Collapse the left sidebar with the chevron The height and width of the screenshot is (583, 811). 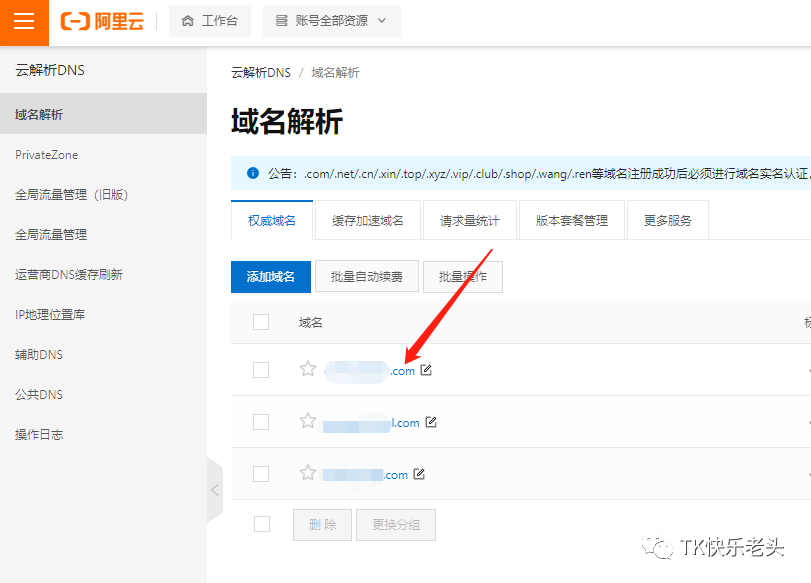click(215, 489)
